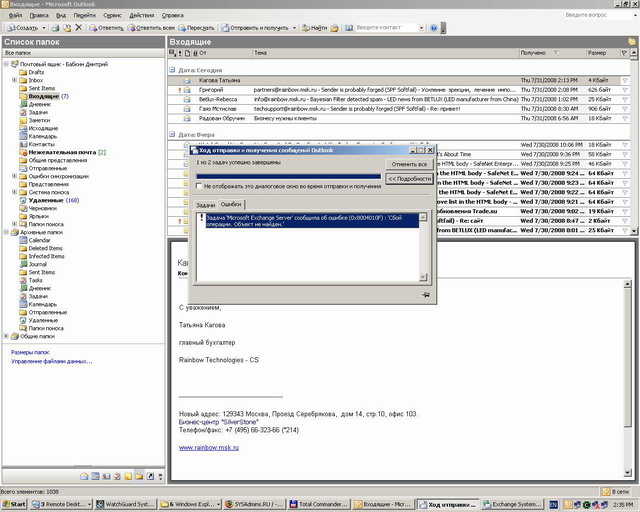Click the 'Отменить все' button
Screen dimensions: 640x512
409,164
